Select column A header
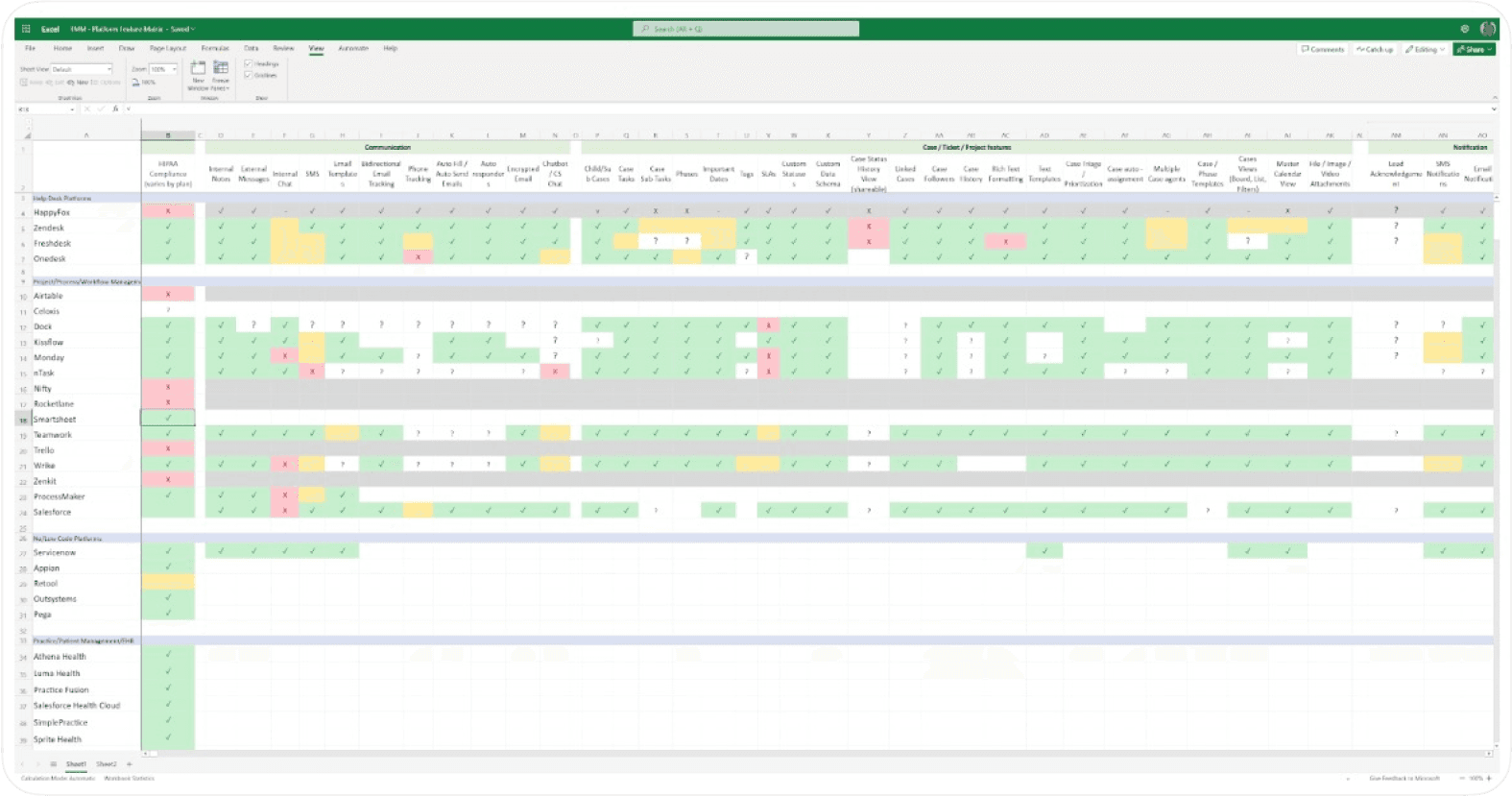The height and width of the screenshot is (796, 1512). point(86,135)
